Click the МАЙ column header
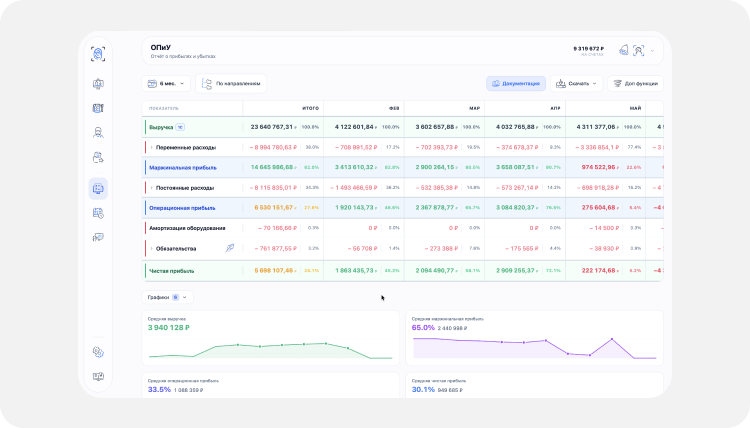The height and width of the screenshot is (428, 750). pos(636,109)
